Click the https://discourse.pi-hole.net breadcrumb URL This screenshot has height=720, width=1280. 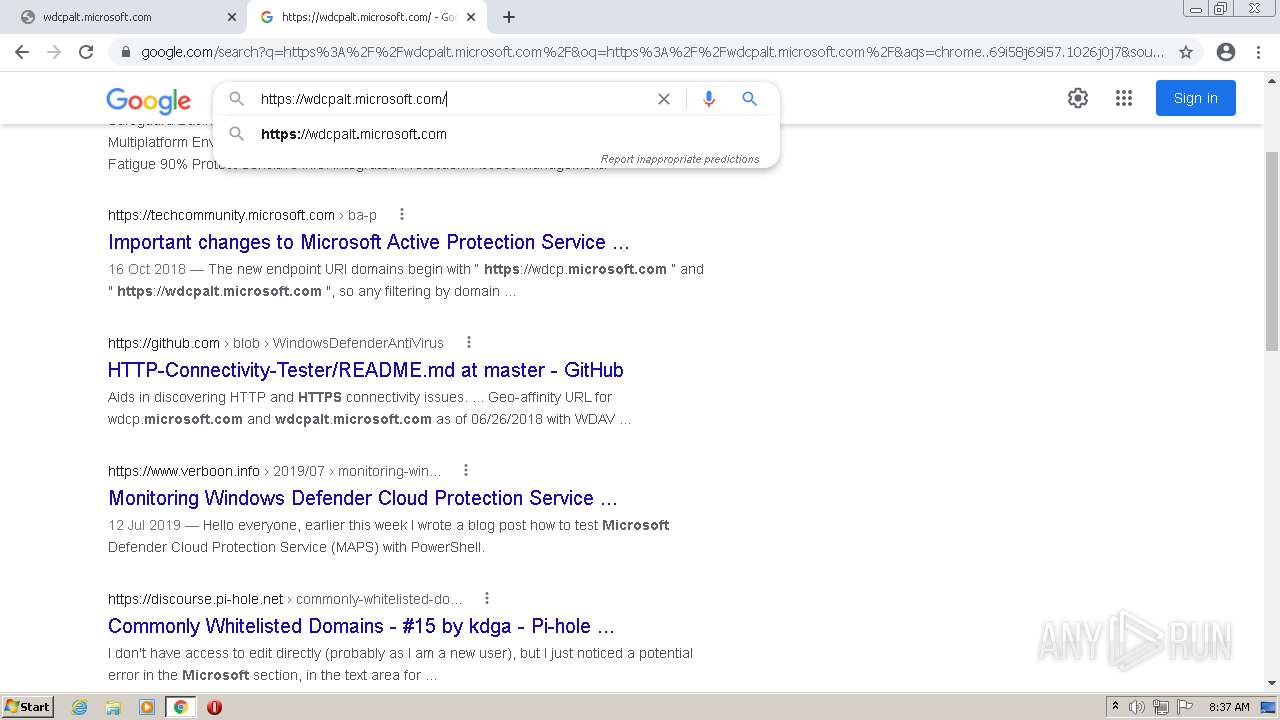click(x=196, y=599)
